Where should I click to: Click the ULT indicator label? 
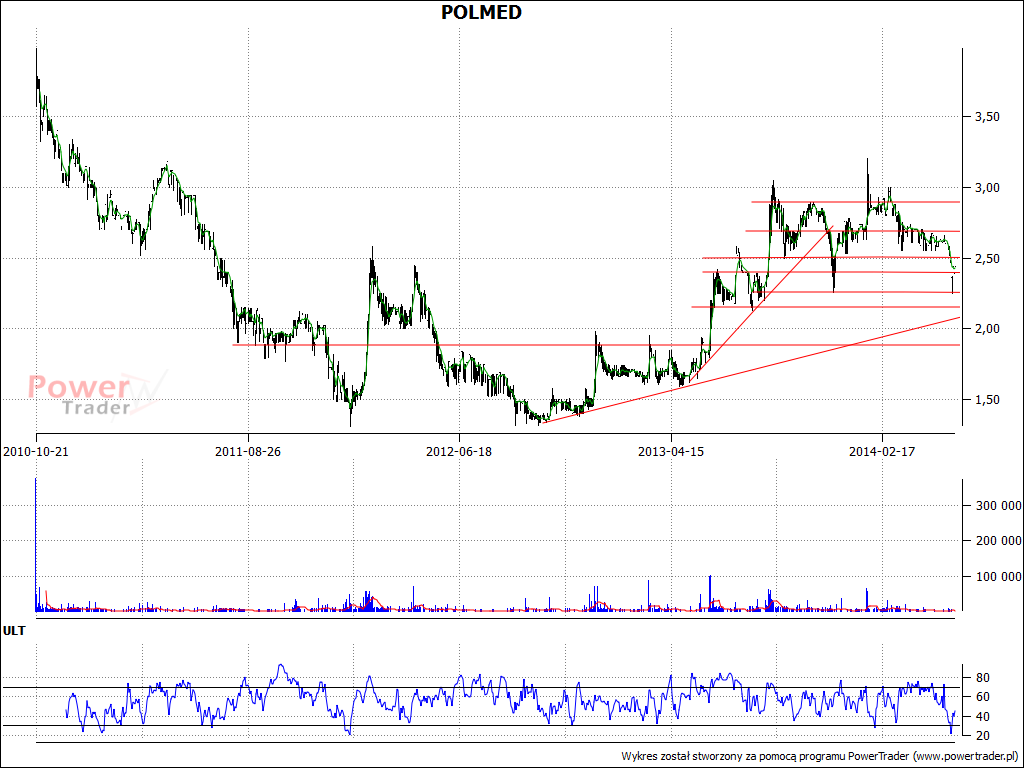14,632
